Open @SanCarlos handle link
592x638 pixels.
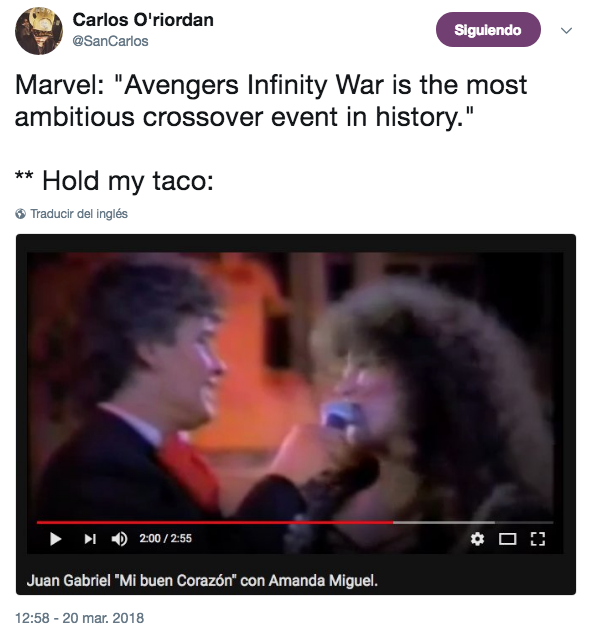110,41
